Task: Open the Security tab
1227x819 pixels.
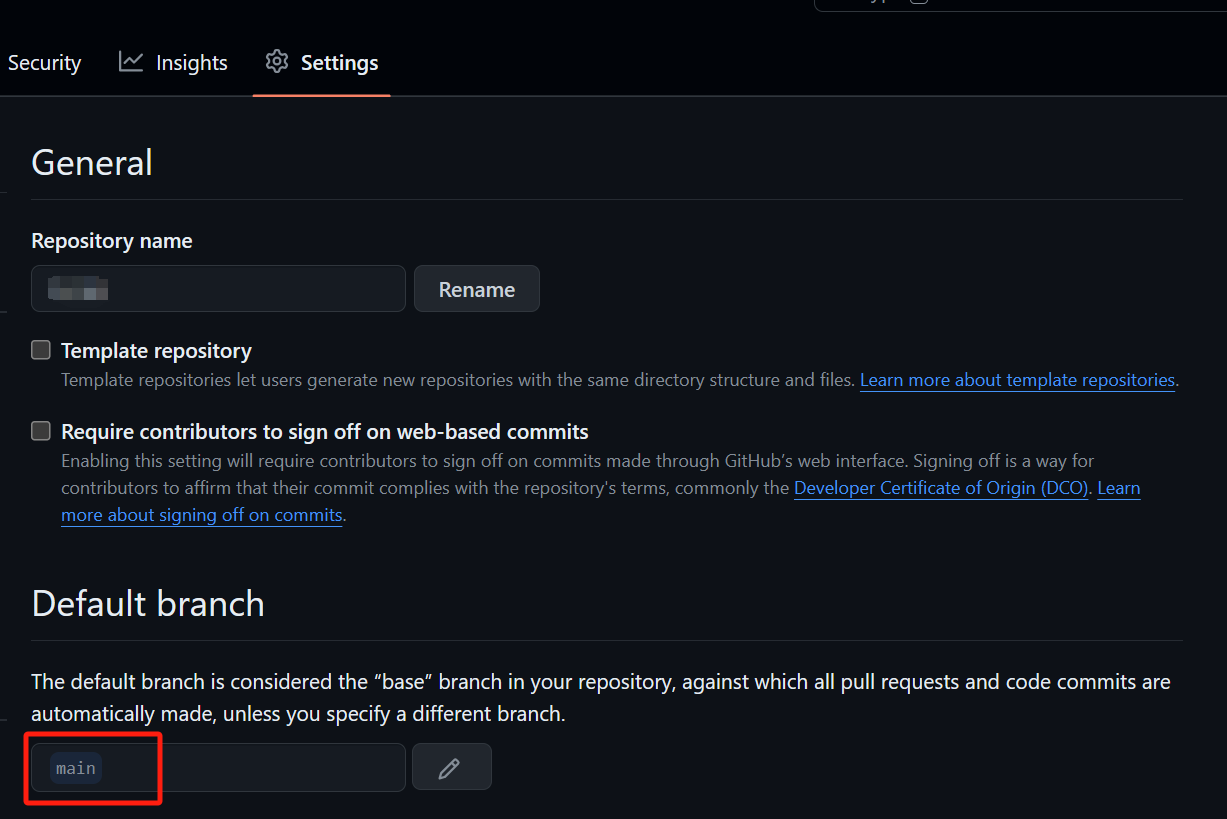Action: 44,63
